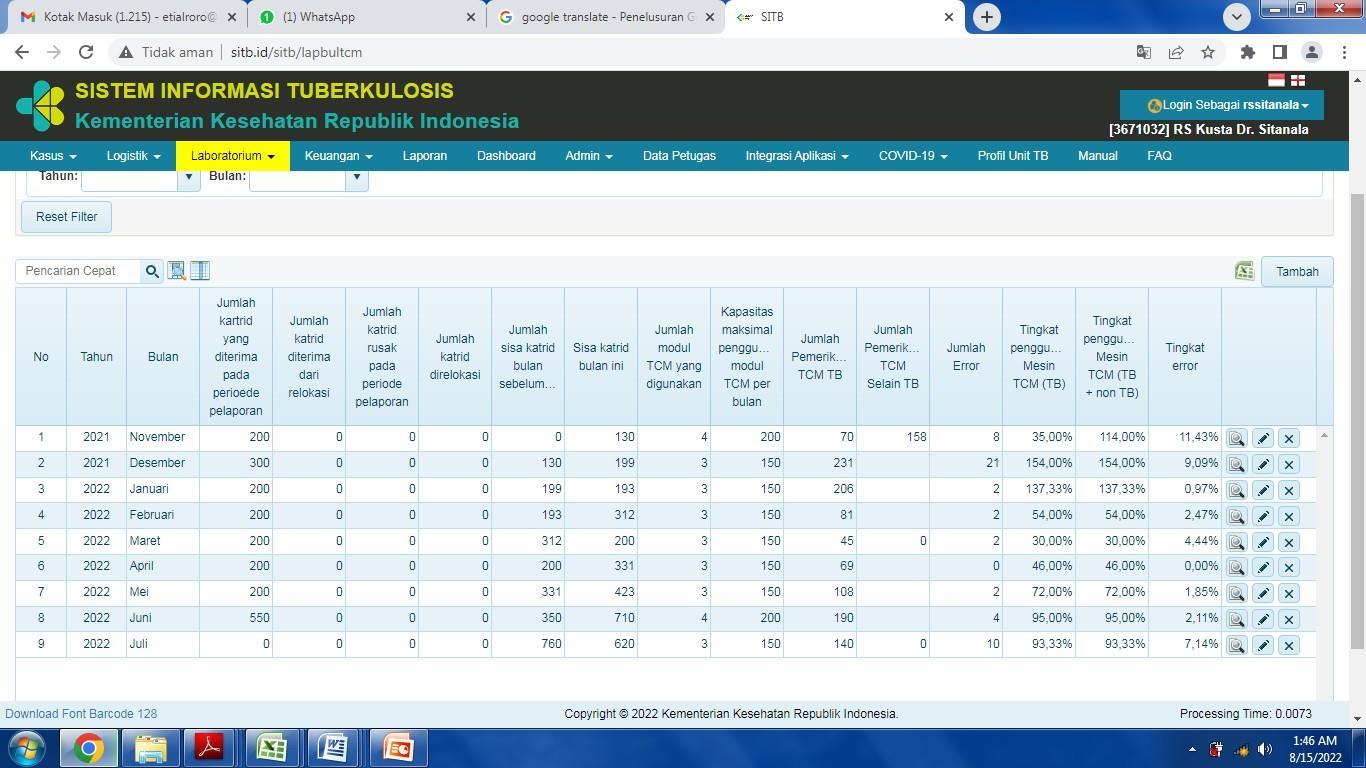This screenshot has width=1366, height=768.
Task: Open the Data Petugas page
Action: point(679,156)
